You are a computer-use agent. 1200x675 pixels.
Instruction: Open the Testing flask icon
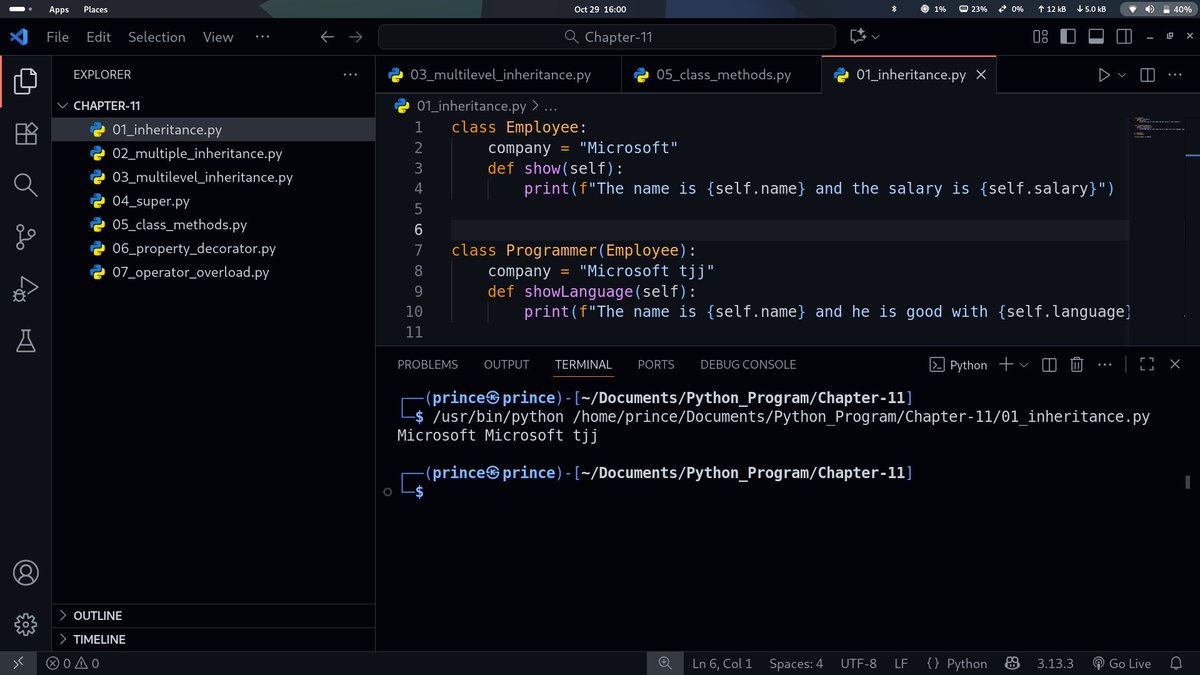click(x=26, y=341)
